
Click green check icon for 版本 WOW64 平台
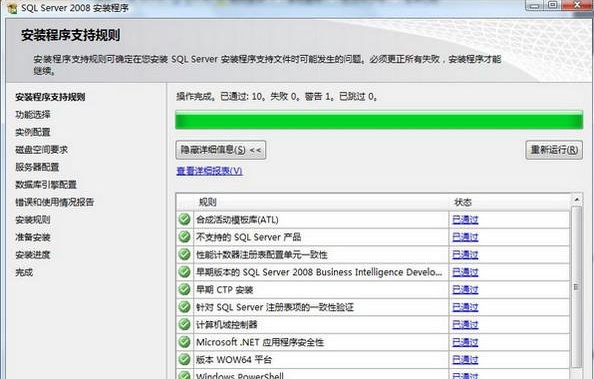[184, 359]
